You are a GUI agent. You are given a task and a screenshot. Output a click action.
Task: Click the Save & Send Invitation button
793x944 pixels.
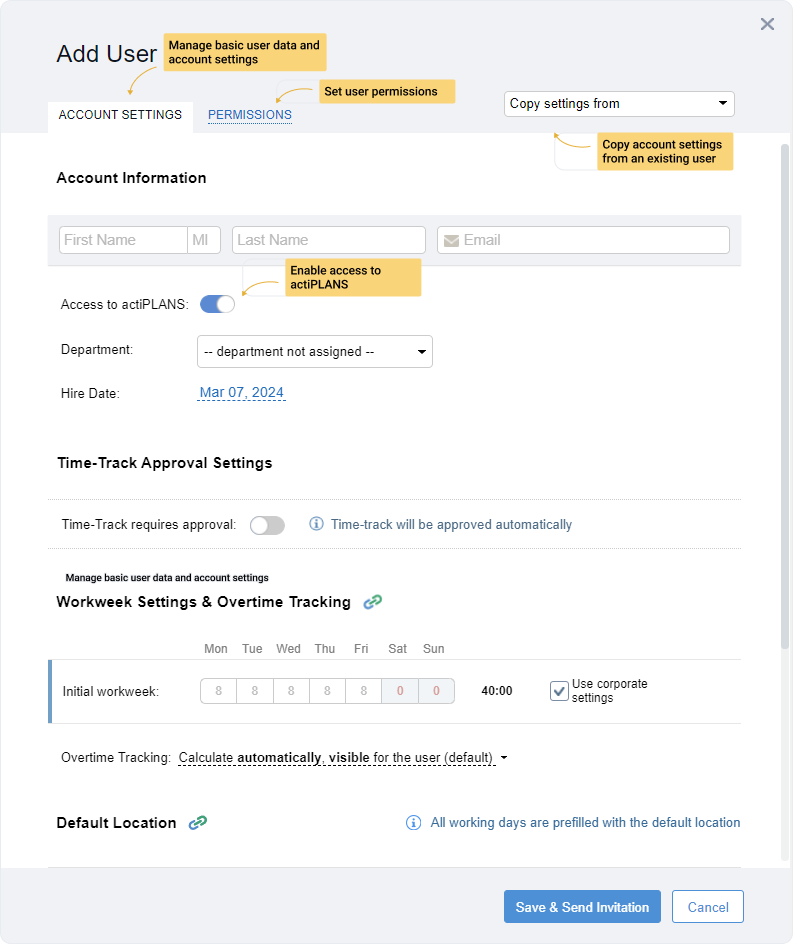tap(582, 906)
